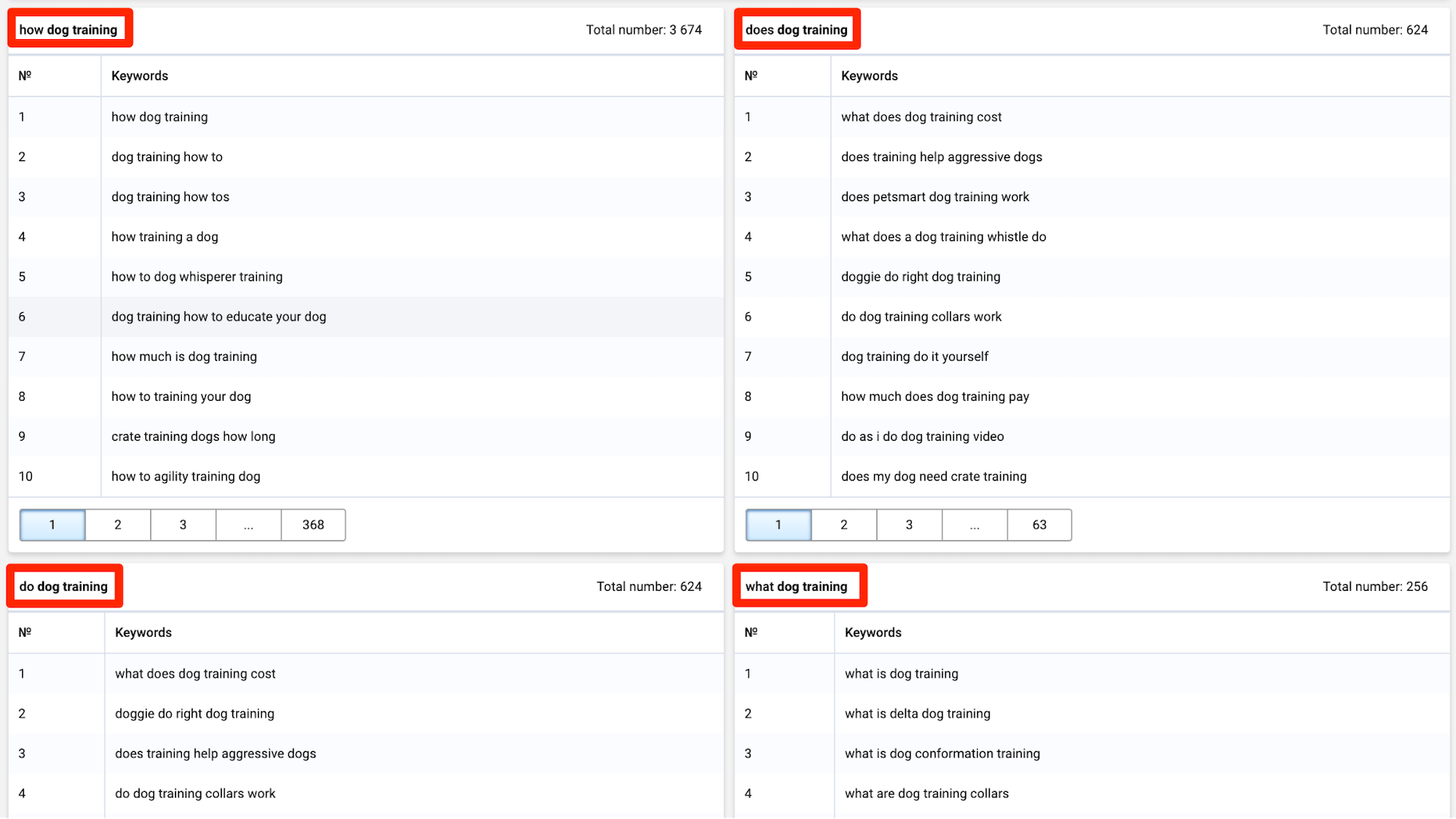This screenshot has height=819, width=1456.
Task: Select keyword 'dog training how to educate your dog'
Action: [219, 317]
